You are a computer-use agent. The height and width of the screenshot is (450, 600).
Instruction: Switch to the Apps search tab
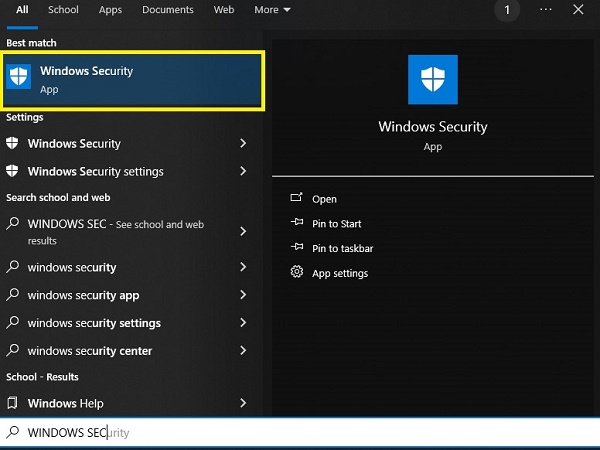point(110,10)
